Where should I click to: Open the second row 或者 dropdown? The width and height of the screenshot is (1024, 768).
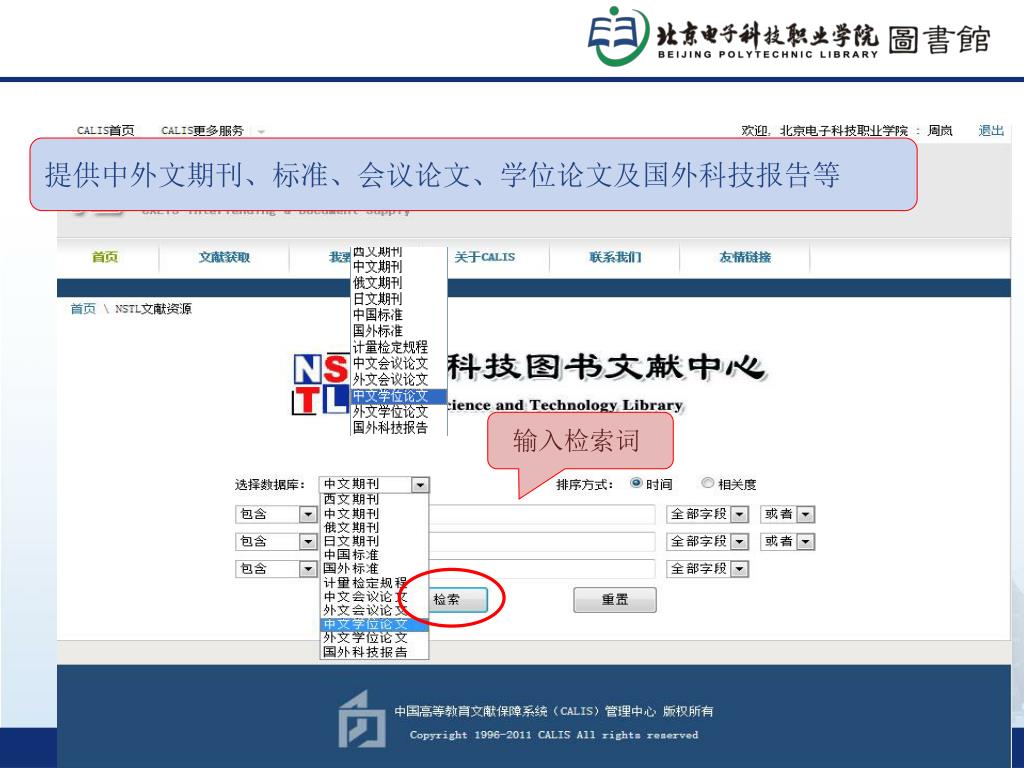click(788, 541)
